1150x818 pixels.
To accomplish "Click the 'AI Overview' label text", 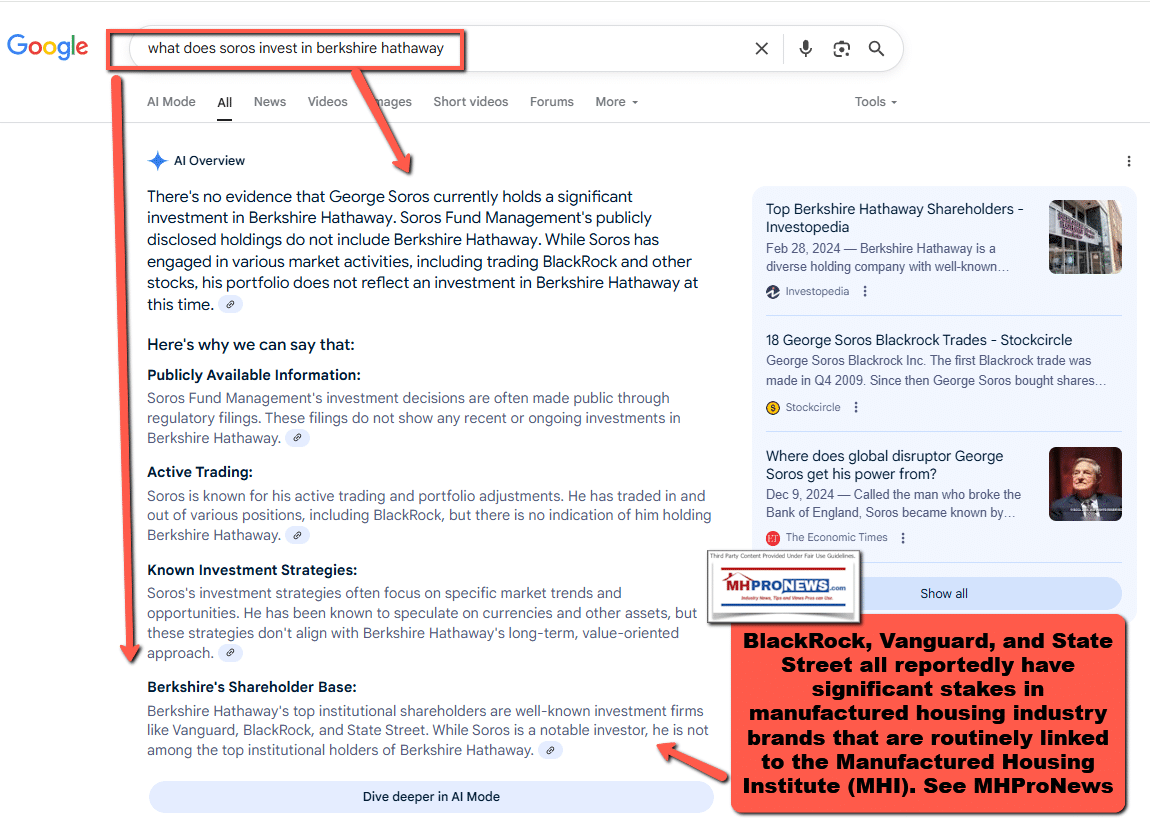I will (x=209, y=161).
